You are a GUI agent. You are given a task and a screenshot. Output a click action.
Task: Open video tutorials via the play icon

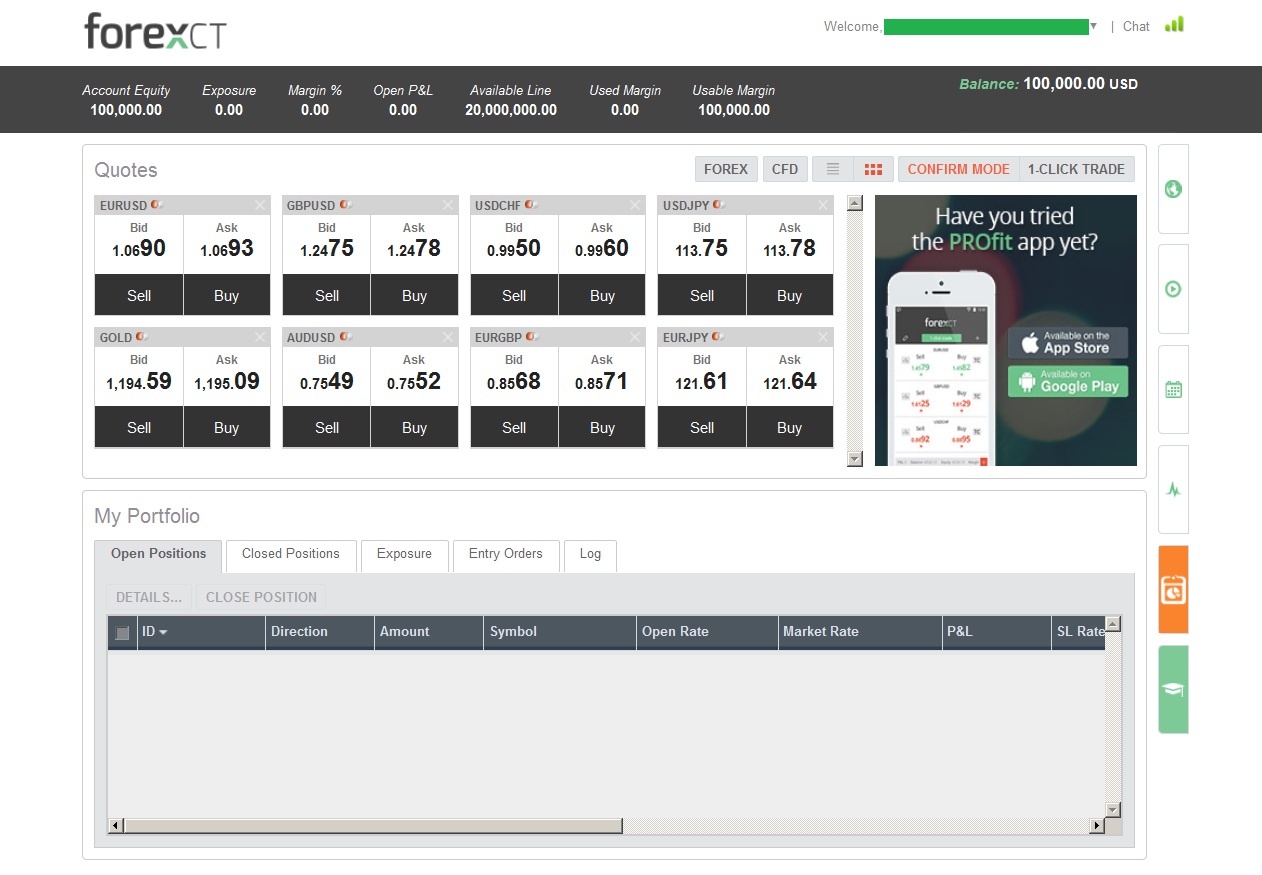click(1173, 288)
